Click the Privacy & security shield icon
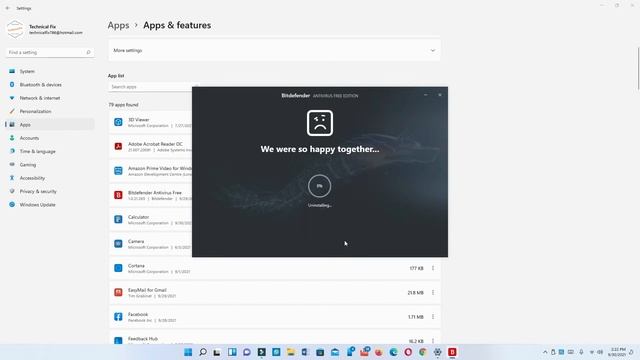Viewport: 640px width, 360px height. tap(12, 191)
